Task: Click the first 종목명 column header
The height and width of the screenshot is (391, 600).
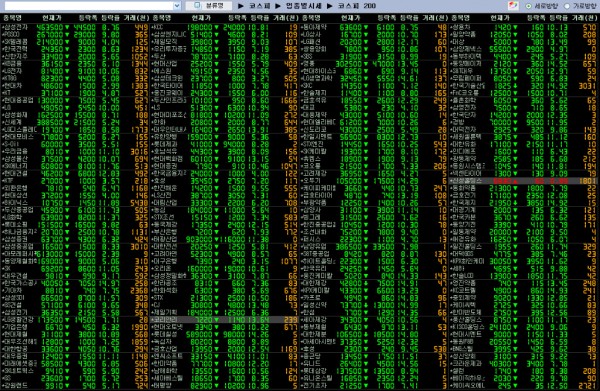Action: [12, 18]
